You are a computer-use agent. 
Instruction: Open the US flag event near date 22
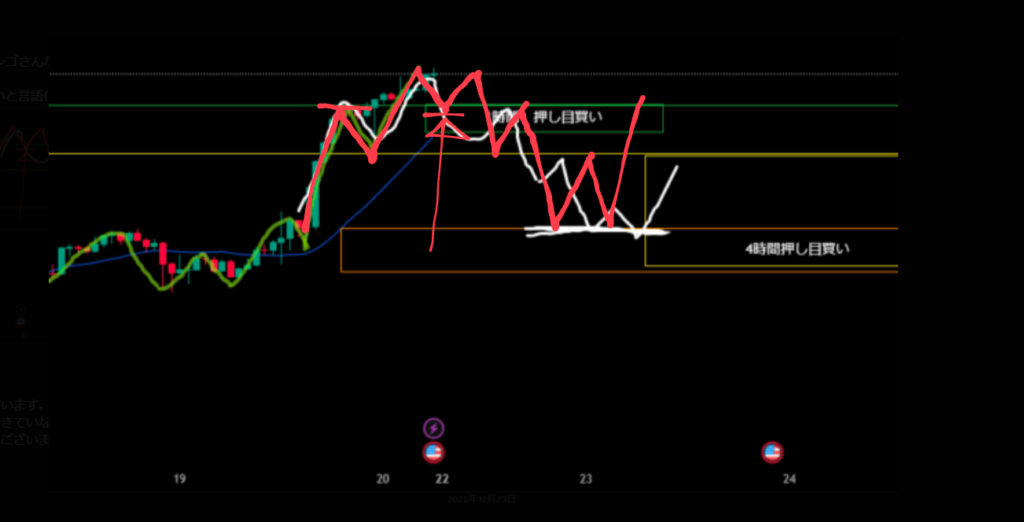[x=433, y=453]
